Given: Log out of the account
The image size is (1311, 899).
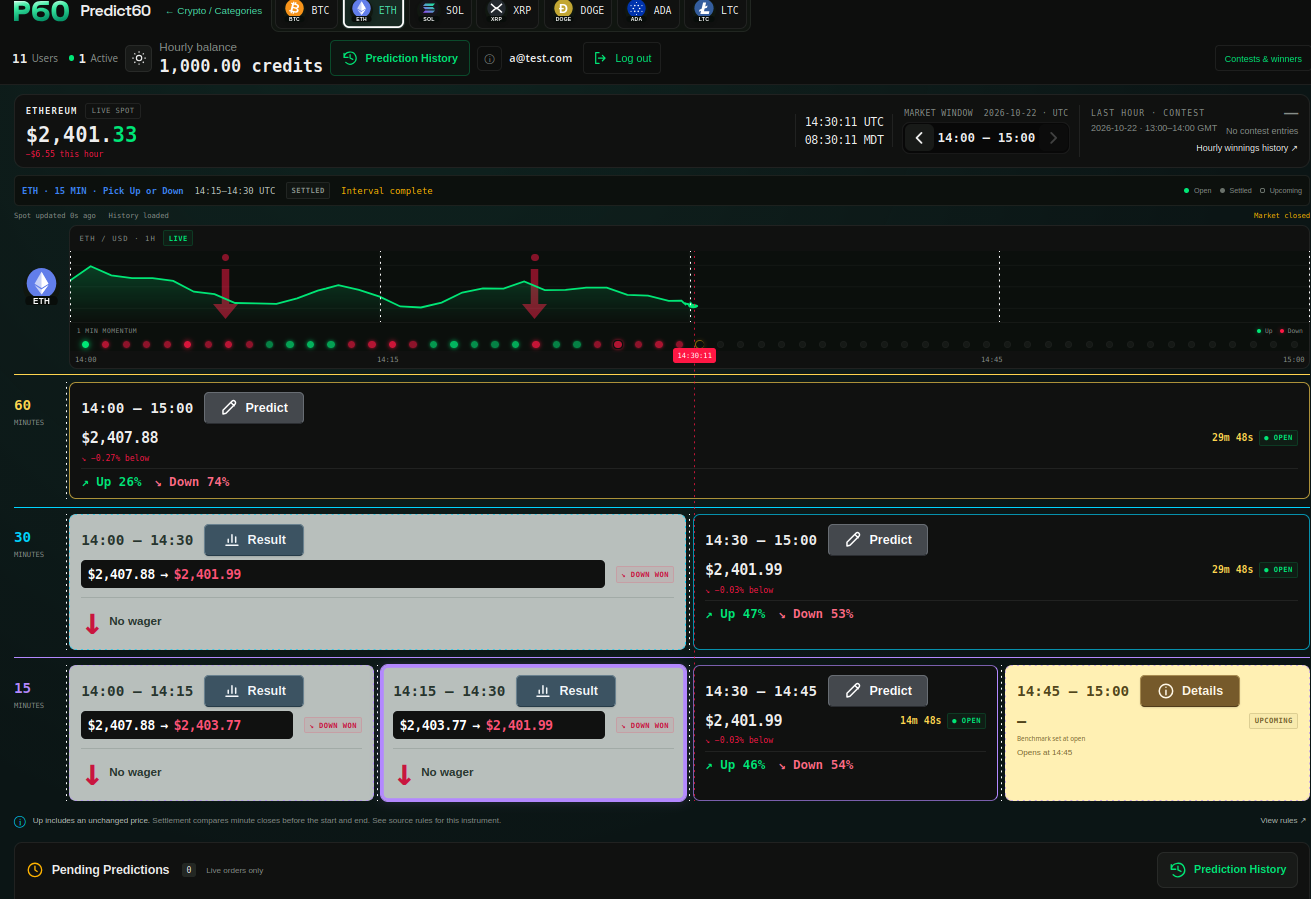Looking at the screenshot, I should coord(622,58).
